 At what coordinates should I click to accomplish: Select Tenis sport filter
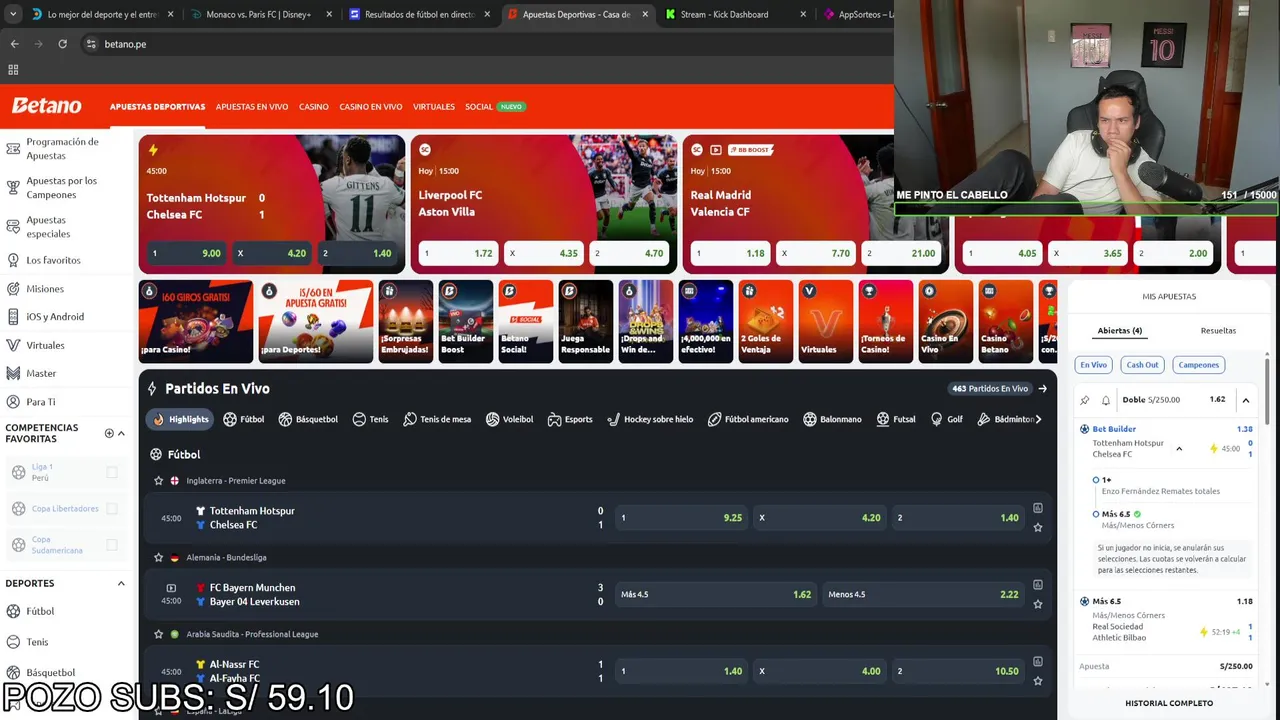tap(370, 419)
